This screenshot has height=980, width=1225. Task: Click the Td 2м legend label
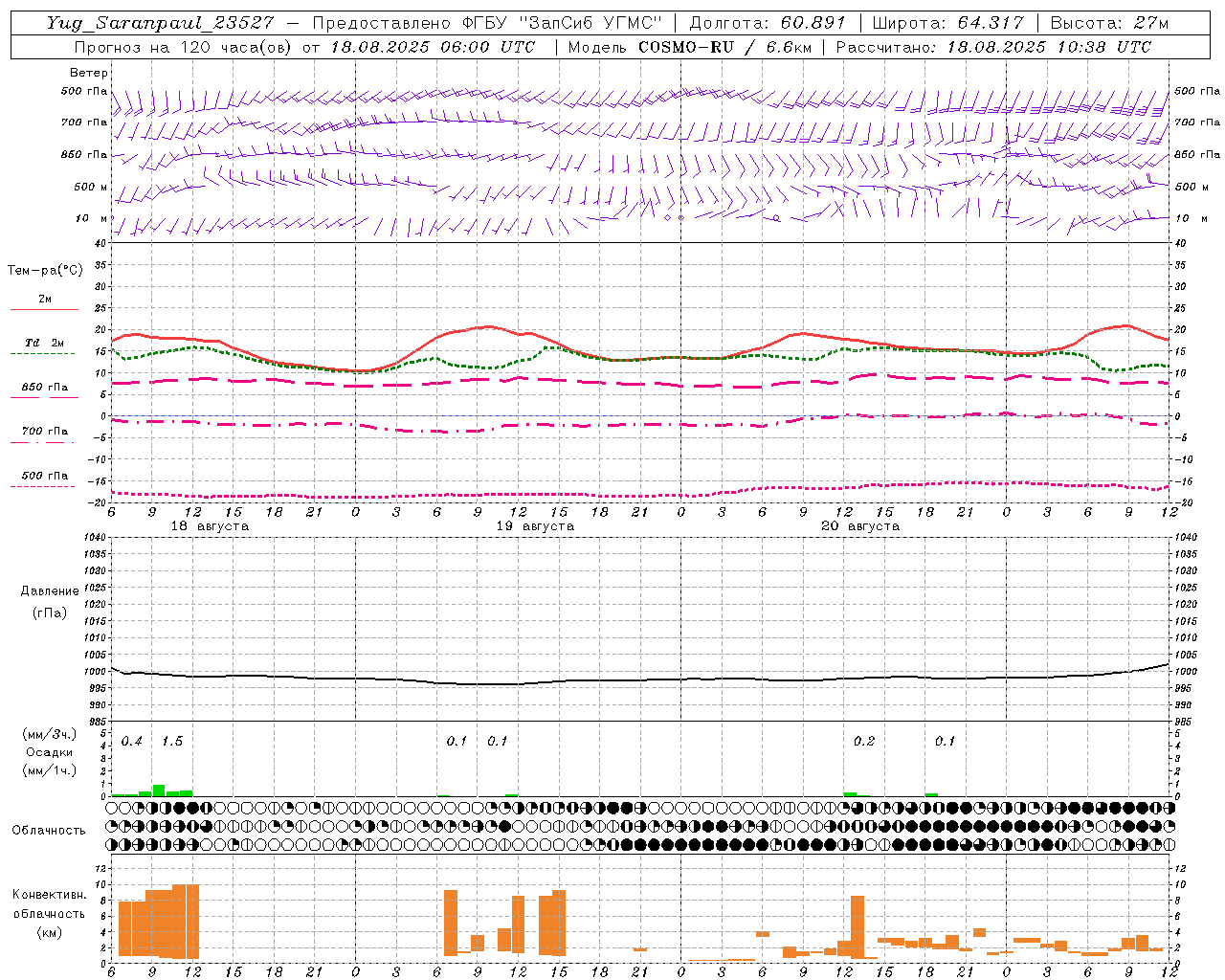point(45,343)
